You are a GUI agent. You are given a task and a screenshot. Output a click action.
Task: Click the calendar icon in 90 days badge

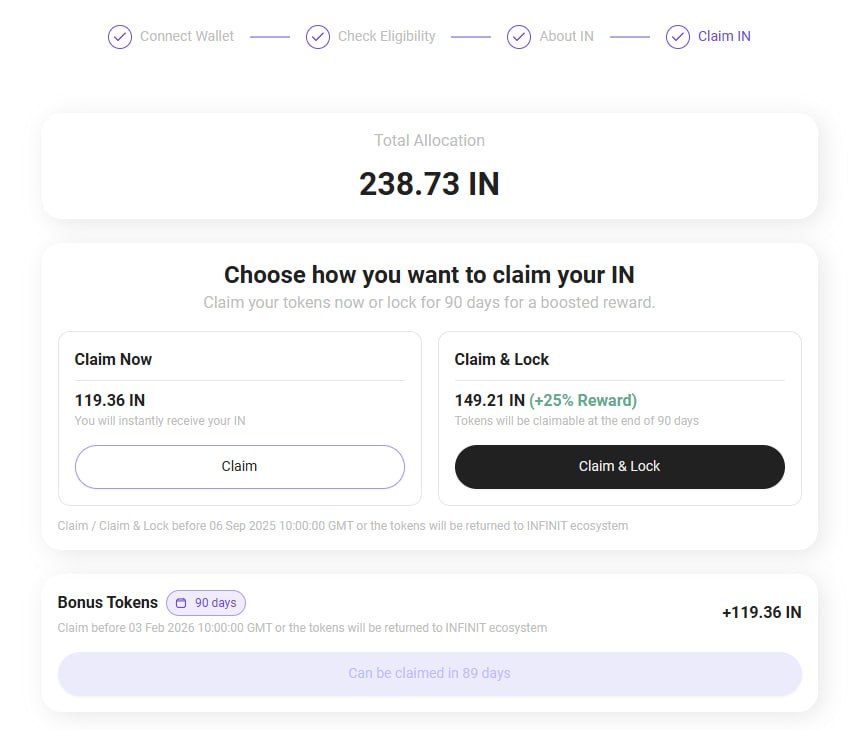pyautogui.click(x=181, y=602)
